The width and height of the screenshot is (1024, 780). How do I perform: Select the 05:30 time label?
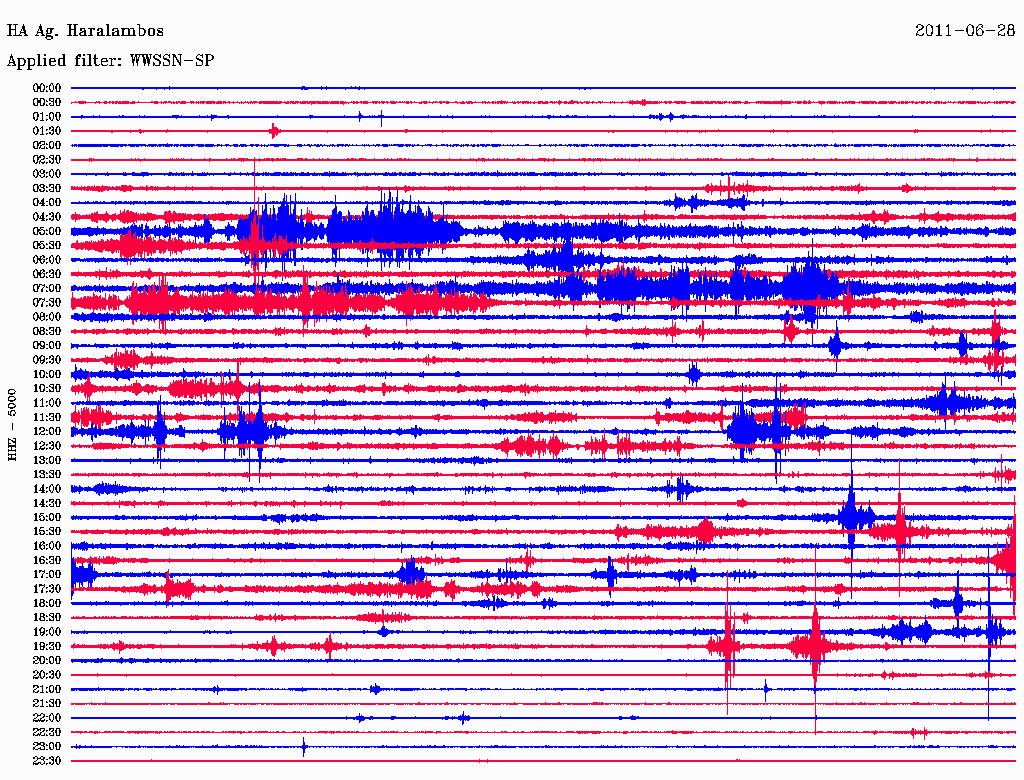(47, 246)
